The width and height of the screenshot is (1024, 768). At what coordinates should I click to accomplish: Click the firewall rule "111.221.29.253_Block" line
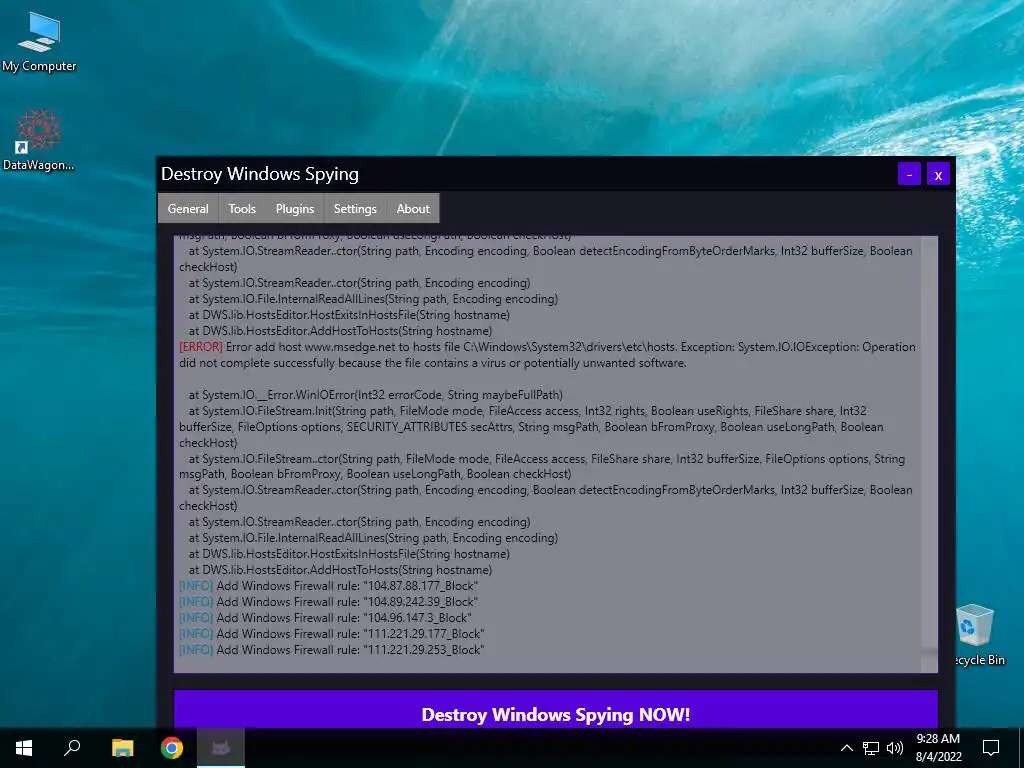[332, 650]
